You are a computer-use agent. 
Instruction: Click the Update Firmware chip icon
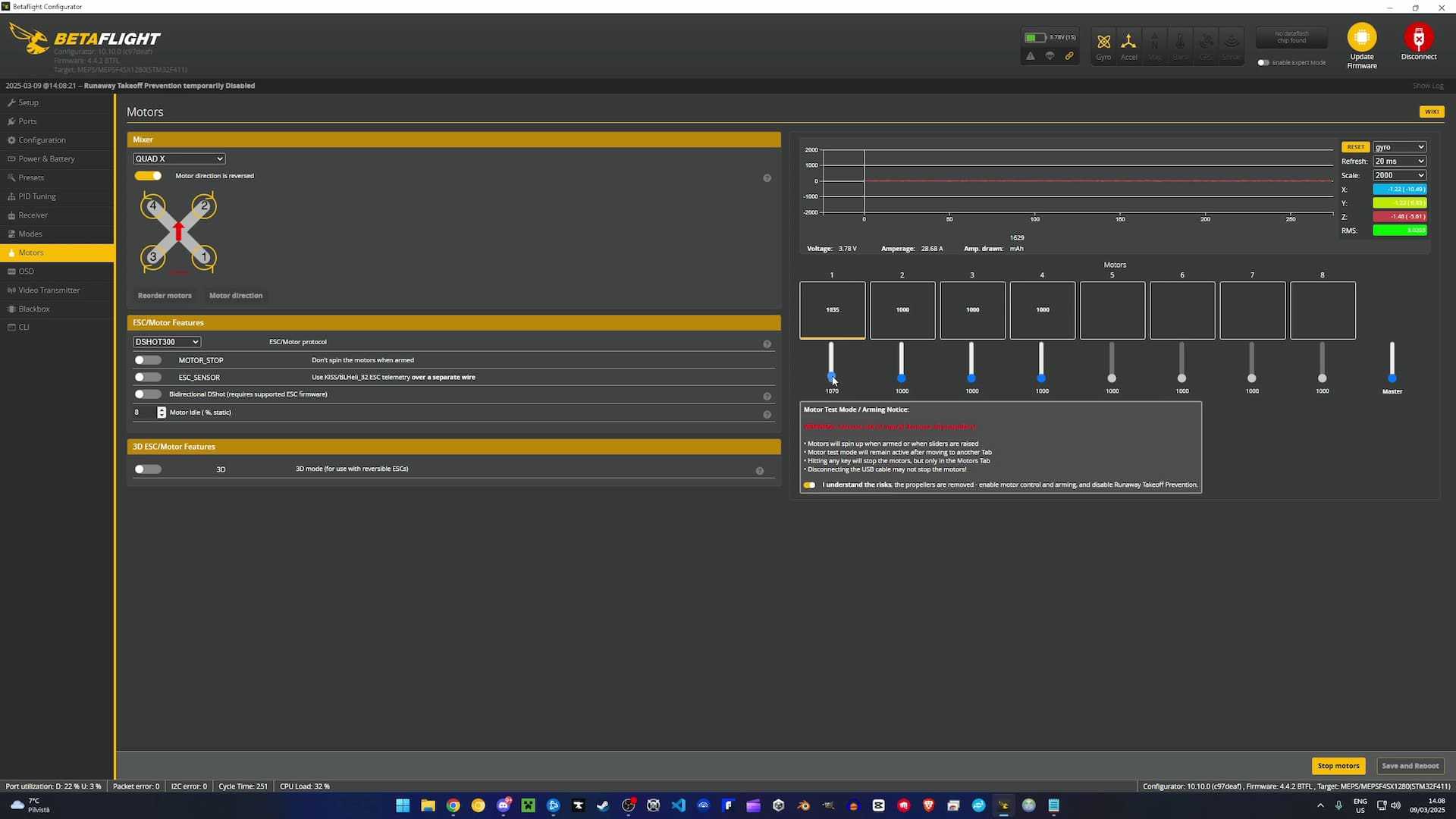[x=1362, y=37]
